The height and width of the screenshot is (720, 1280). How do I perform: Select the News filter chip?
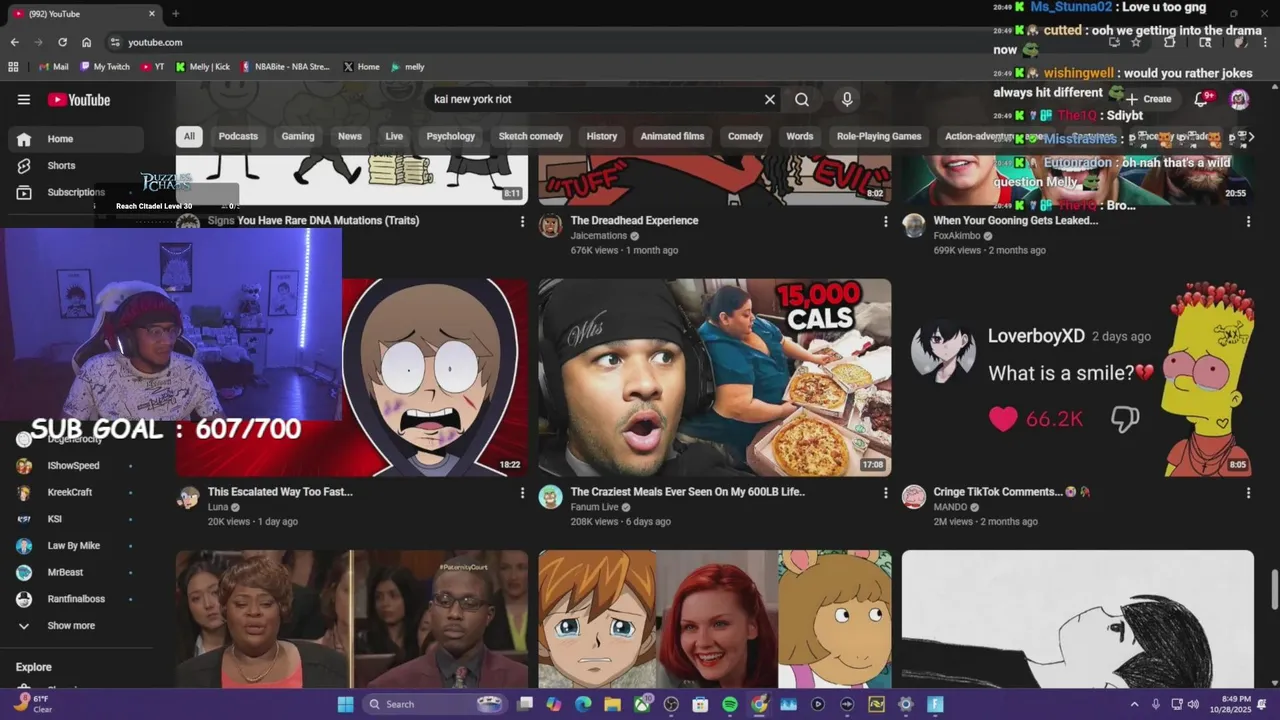350,136
